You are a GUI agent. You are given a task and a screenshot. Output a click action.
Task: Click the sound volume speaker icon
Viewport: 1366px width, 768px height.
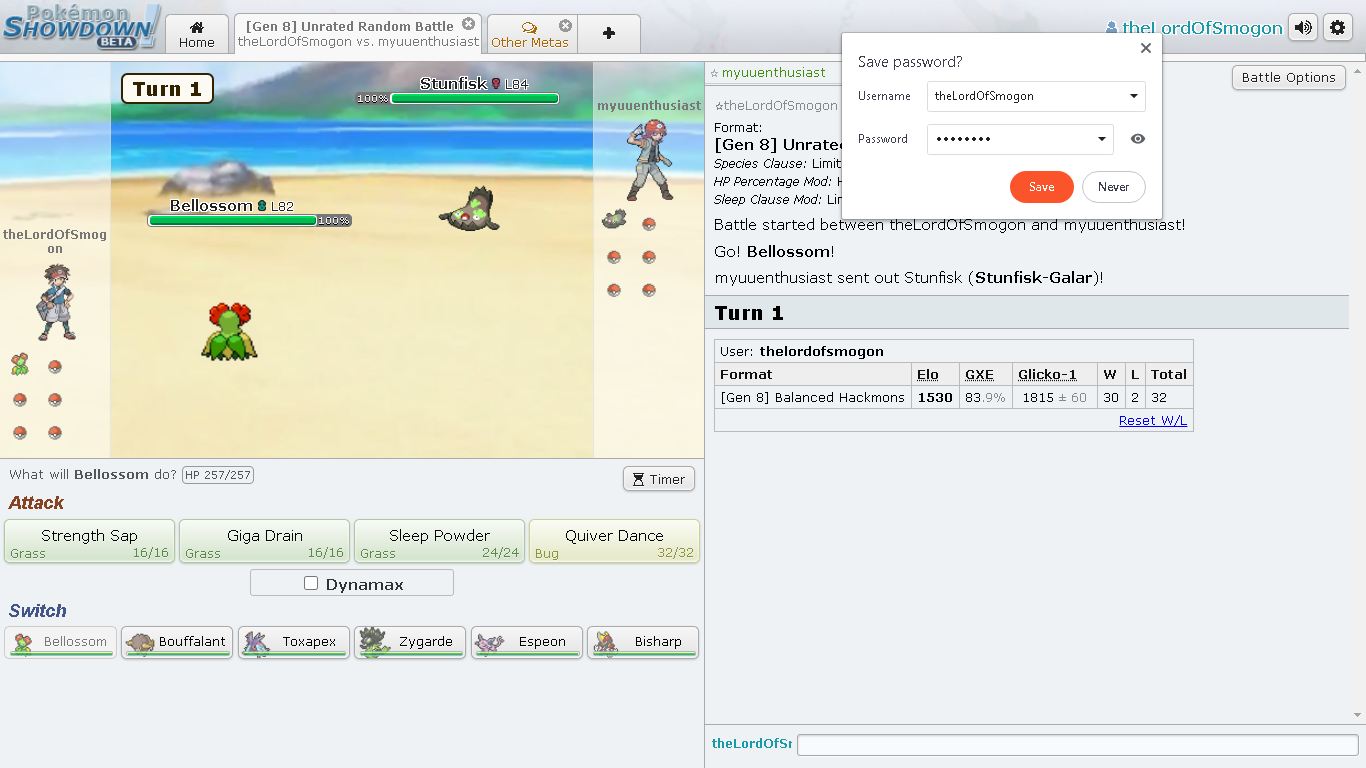pos(1303,28)
